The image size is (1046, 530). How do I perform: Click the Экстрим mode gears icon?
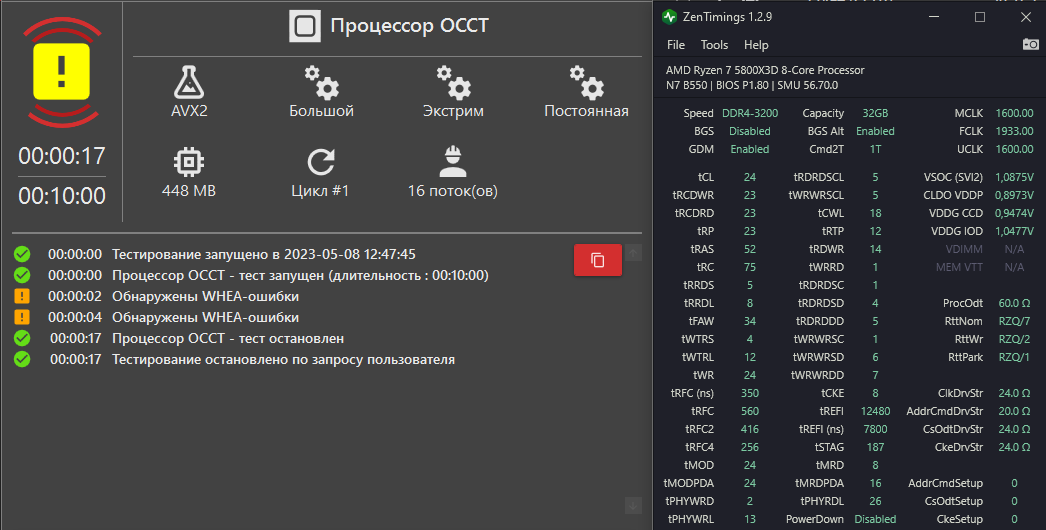click(454, 82)
